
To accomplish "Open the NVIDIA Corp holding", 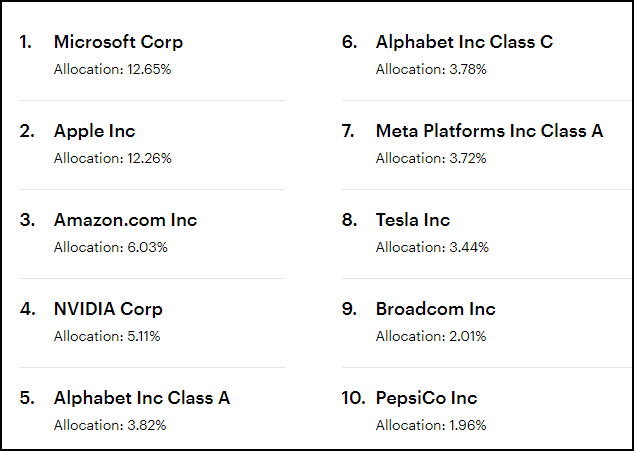I will point(108,309).
